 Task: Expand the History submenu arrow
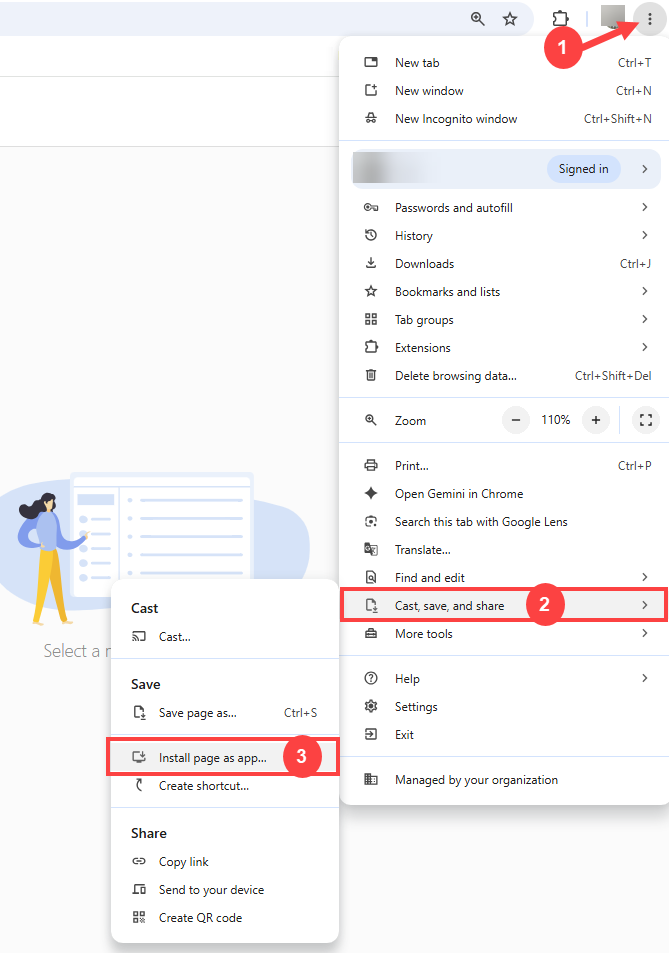(645, 235)
